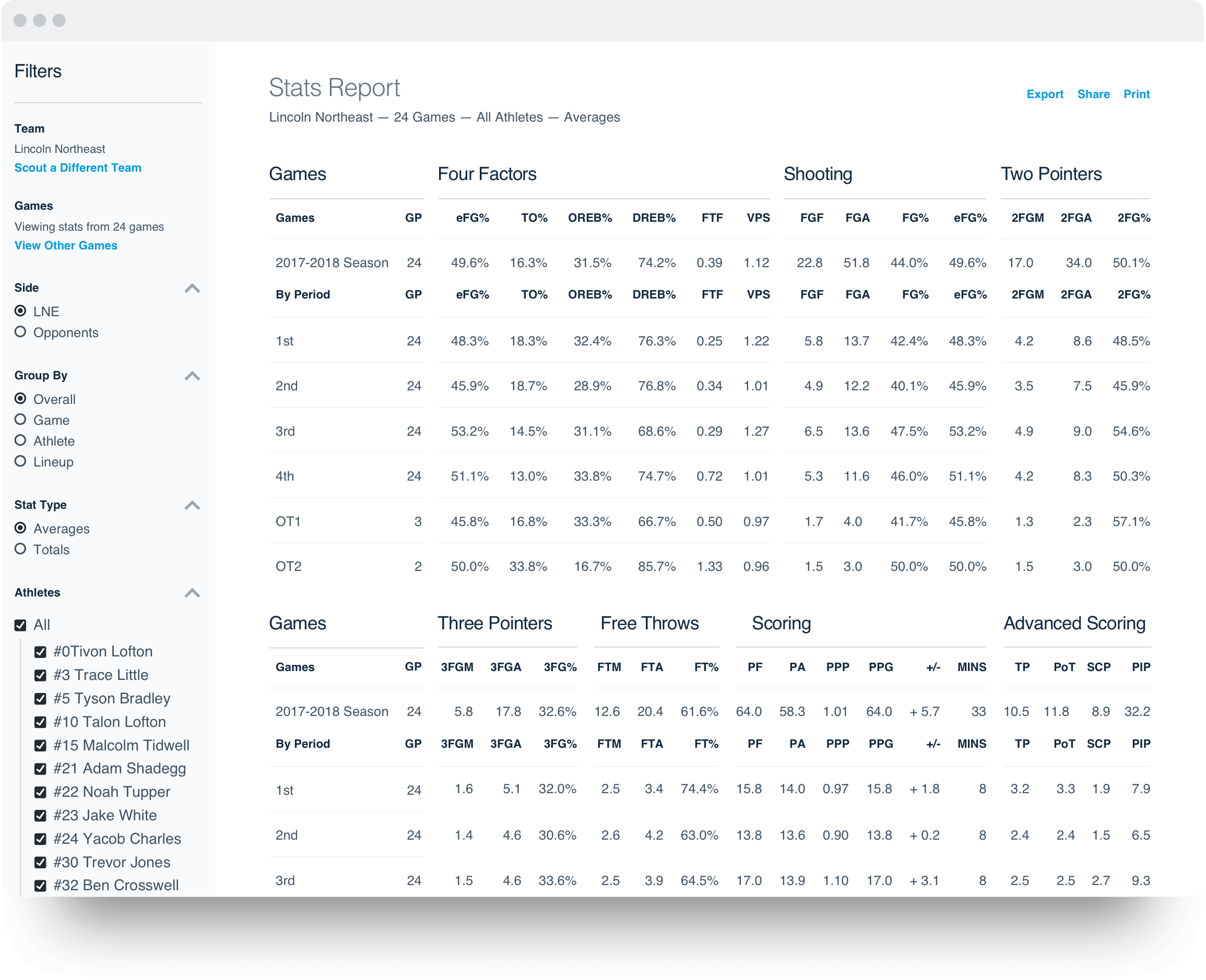Select the LNE side option
Image resolution: width=1206 pixels, height=980 pixels.
(x=21, y=311)
